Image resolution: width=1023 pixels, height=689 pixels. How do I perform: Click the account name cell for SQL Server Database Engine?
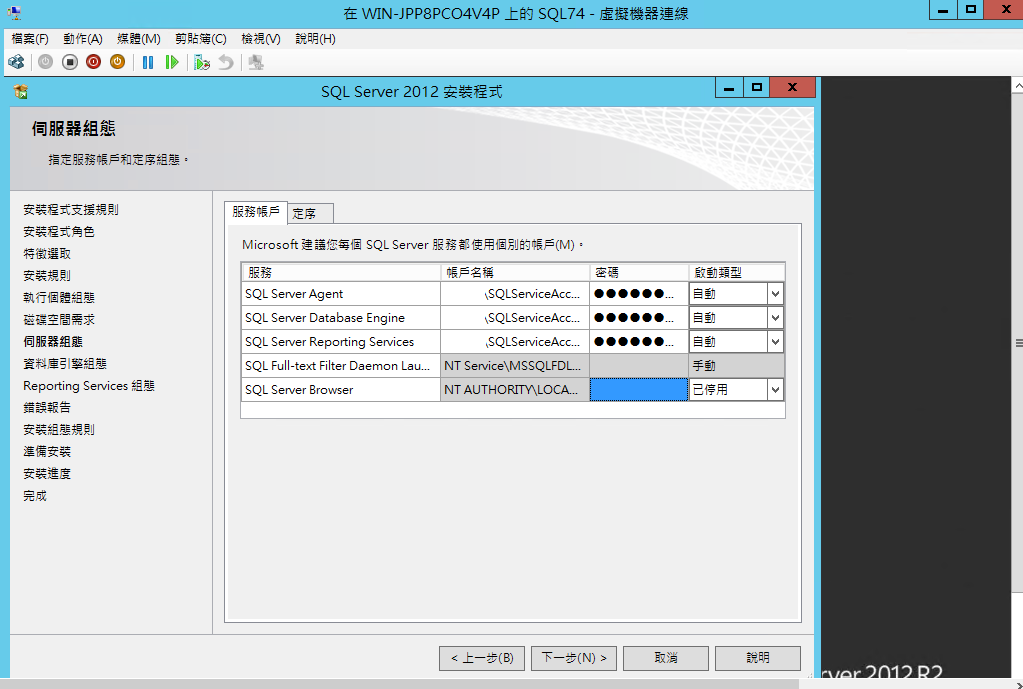tap(515, 318)
